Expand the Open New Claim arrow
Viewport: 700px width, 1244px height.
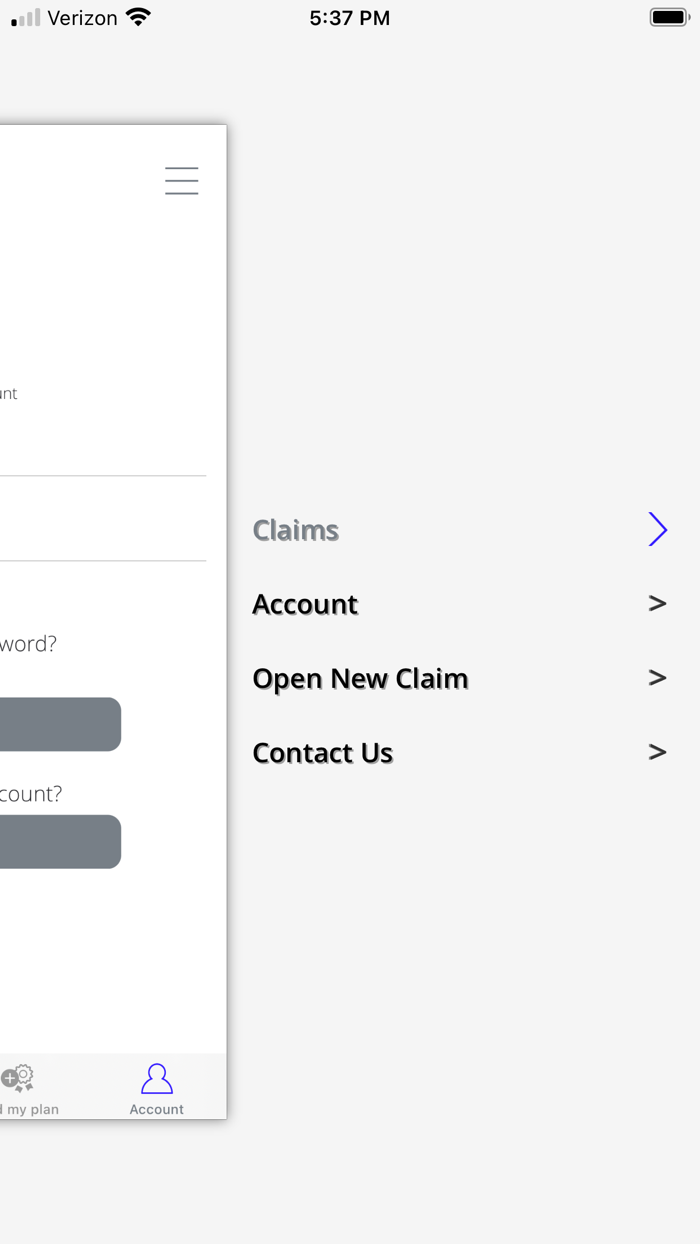tap(657, 677)
